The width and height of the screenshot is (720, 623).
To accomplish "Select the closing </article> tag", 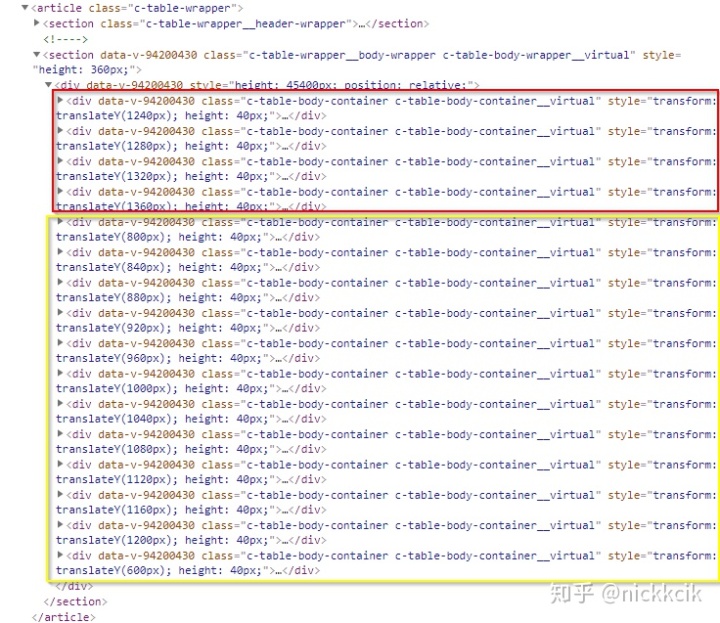I will pos(64,617).
